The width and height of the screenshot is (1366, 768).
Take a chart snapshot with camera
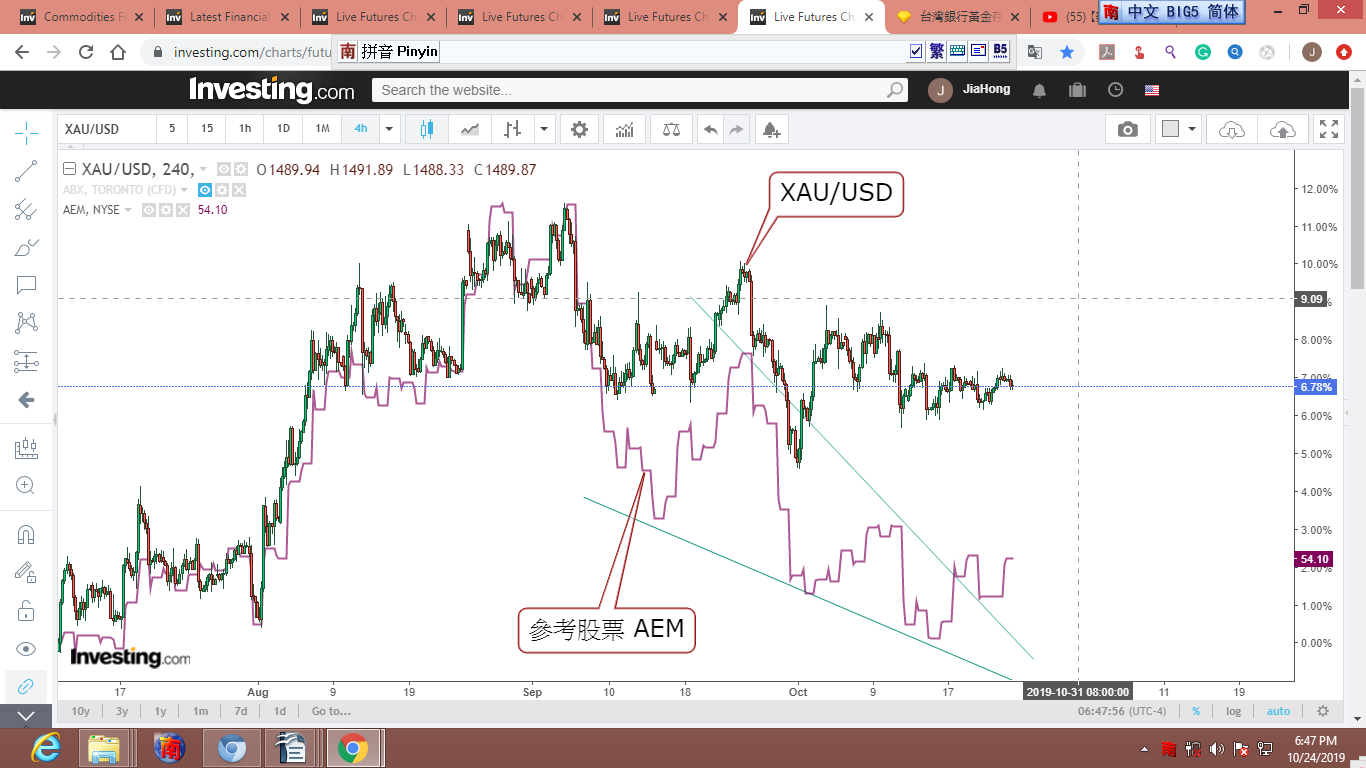[1128, 129]
